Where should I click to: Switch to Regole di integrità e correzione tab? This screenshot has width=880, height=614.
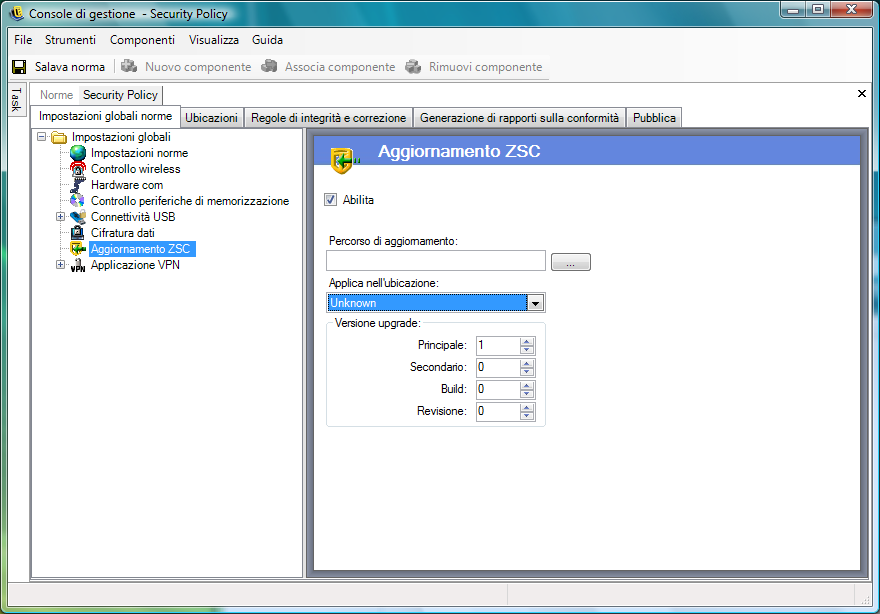click(328, 118)
